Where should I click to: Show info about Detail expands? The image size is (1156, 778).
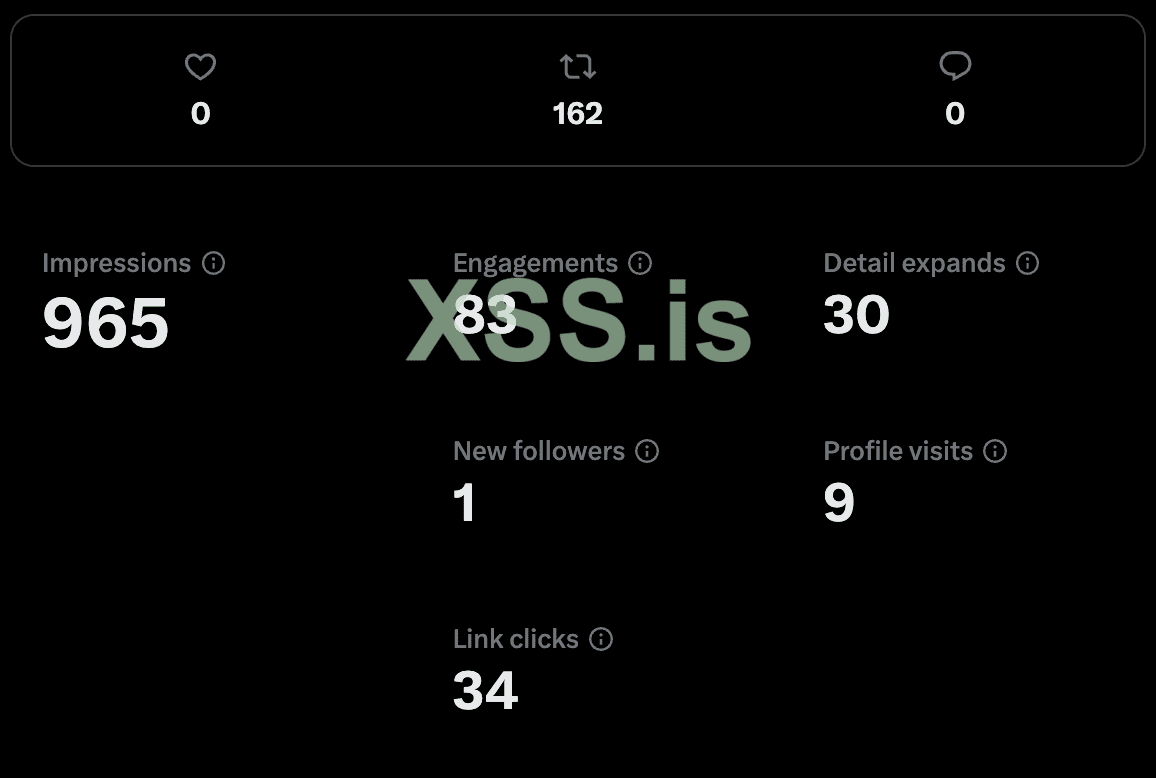click(1027, 263)
